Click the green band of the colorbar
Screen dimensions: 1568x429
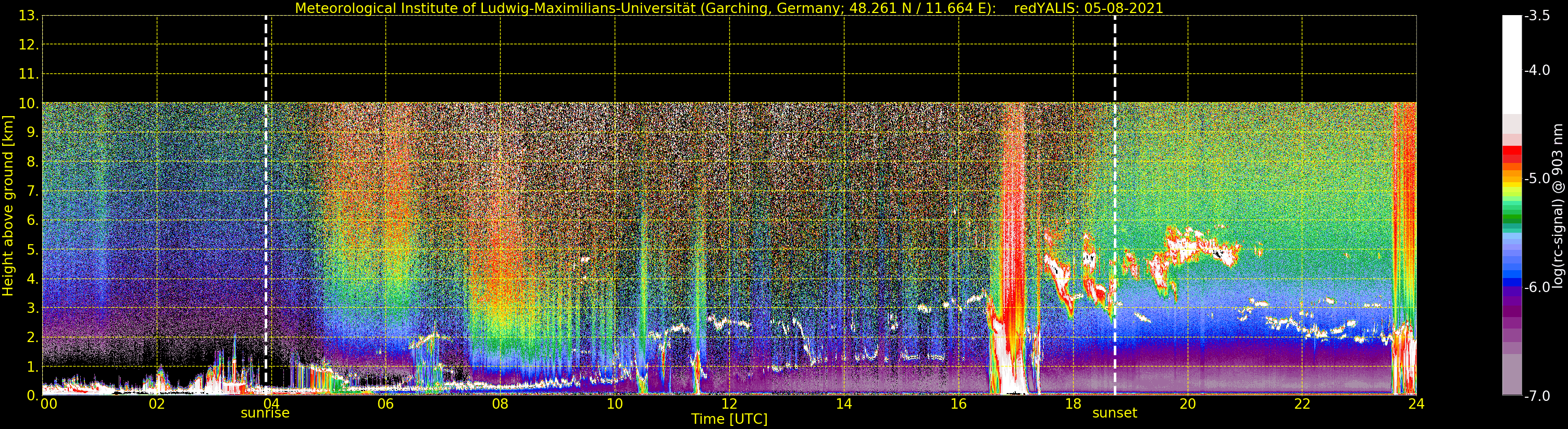click(1512, 213)
